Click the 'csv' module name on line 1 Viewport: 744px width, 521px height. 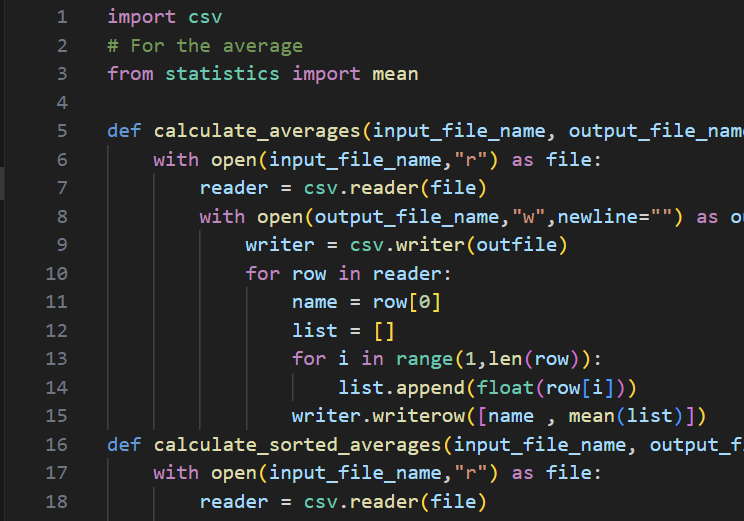pyautogui.click(x=205, y=18)
